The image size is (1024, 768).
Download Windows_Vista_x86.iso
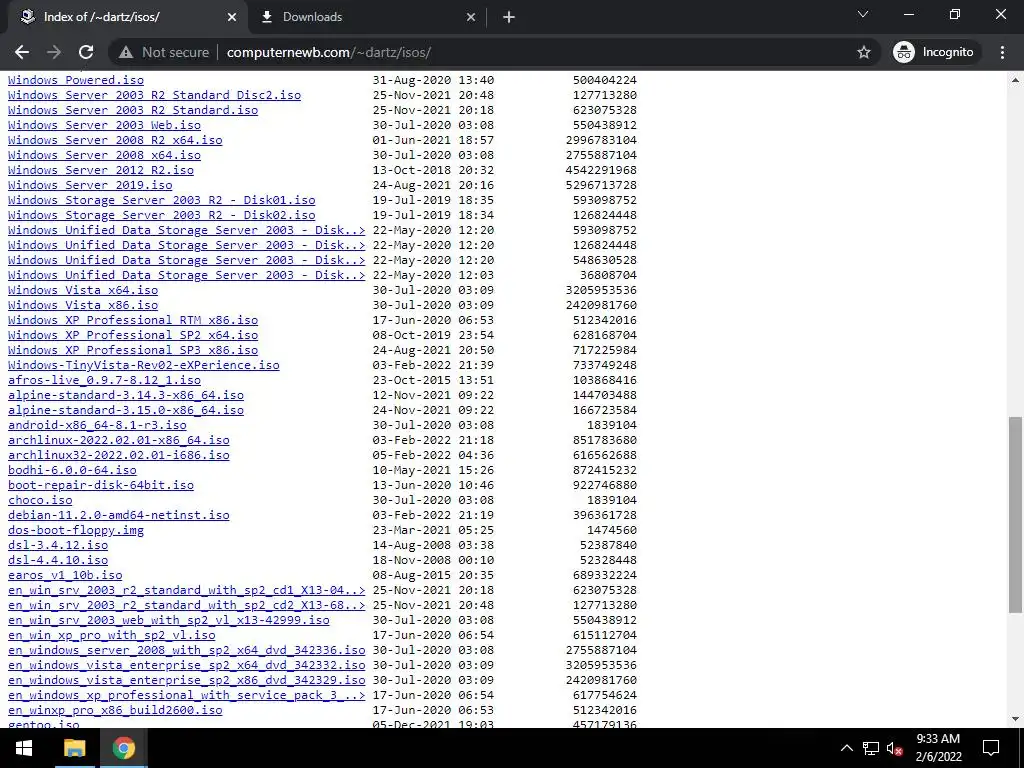[x=83, y=305]
